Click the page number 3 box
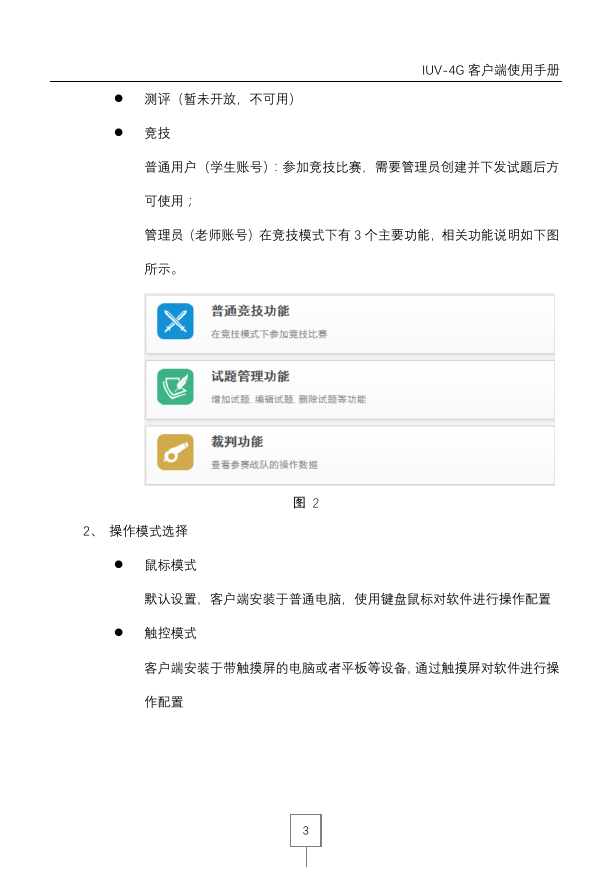Image resolution: width=612 pixels, height=869 pixels. point(305,830)
